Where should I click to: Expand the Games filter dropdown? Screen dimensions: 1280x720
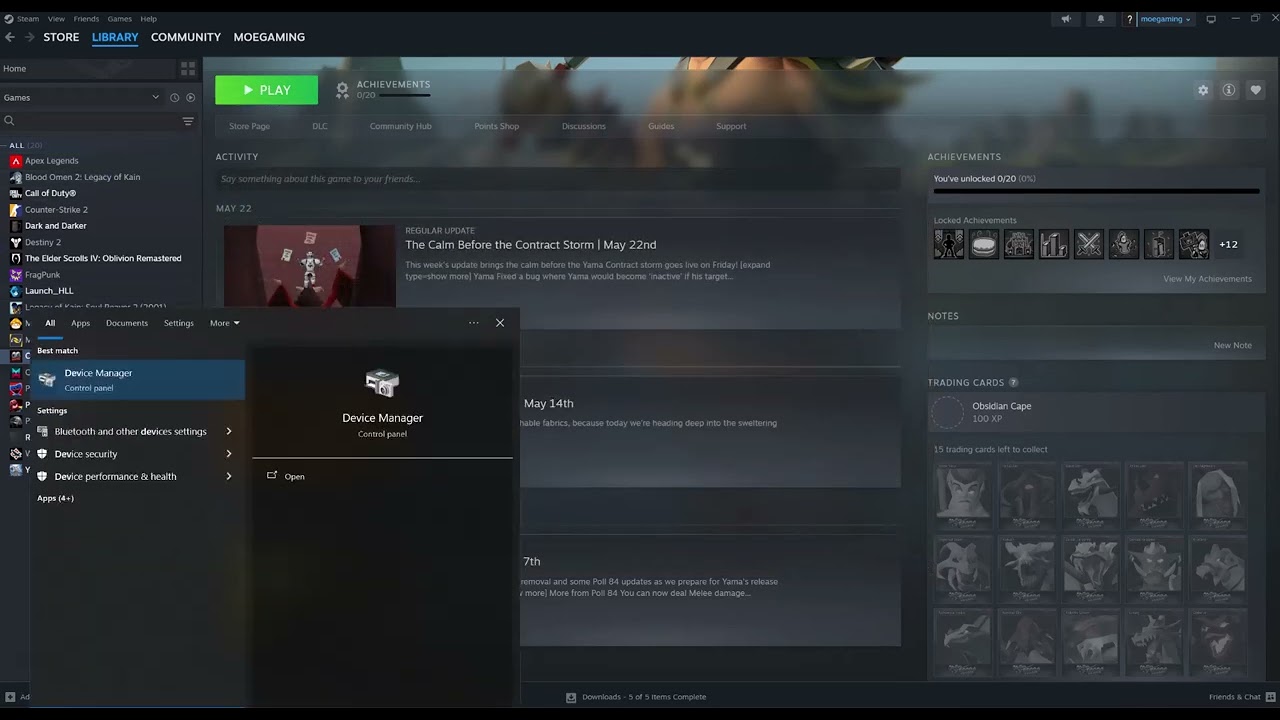tap(155, 97)
